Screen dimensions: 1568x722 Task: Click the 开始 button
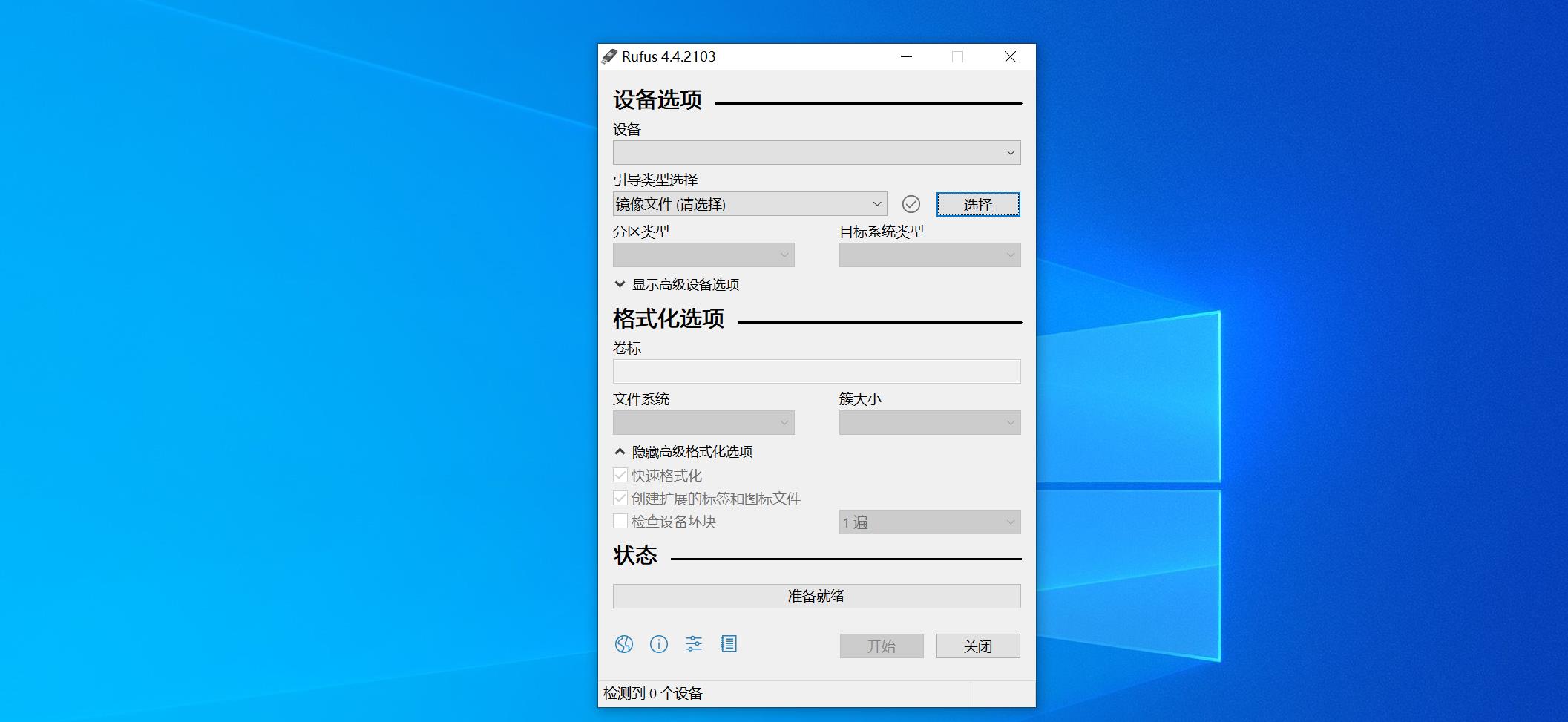(882, 646)
